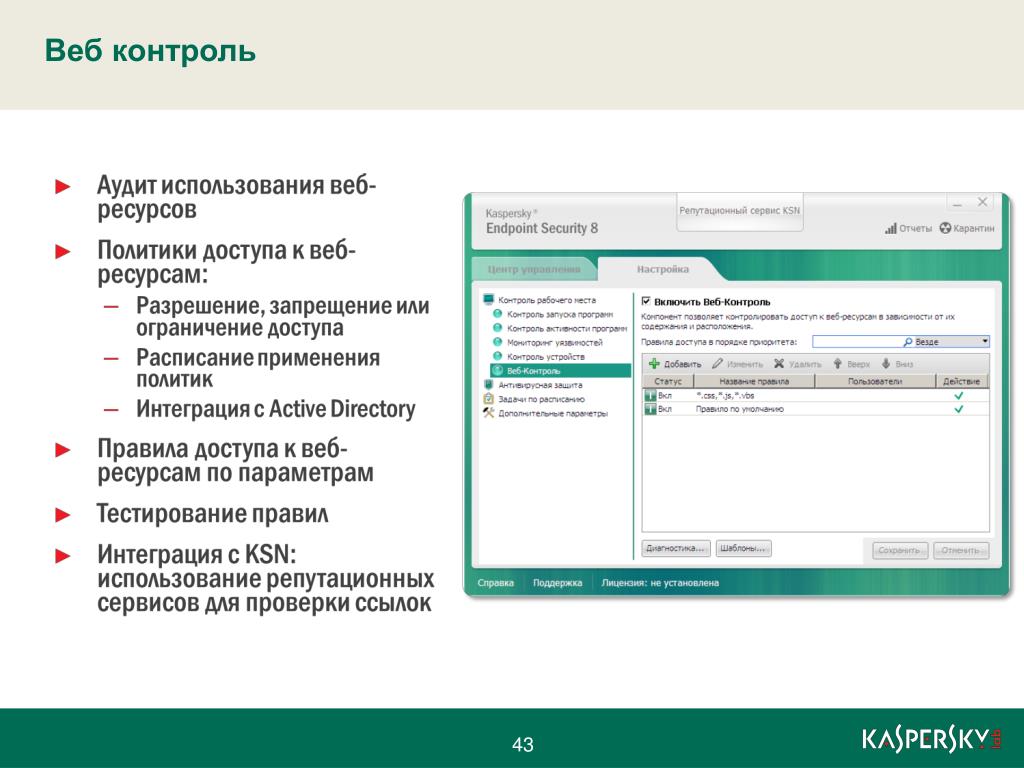
Task: Click the Сохранить button
Action: coord(900,550)
